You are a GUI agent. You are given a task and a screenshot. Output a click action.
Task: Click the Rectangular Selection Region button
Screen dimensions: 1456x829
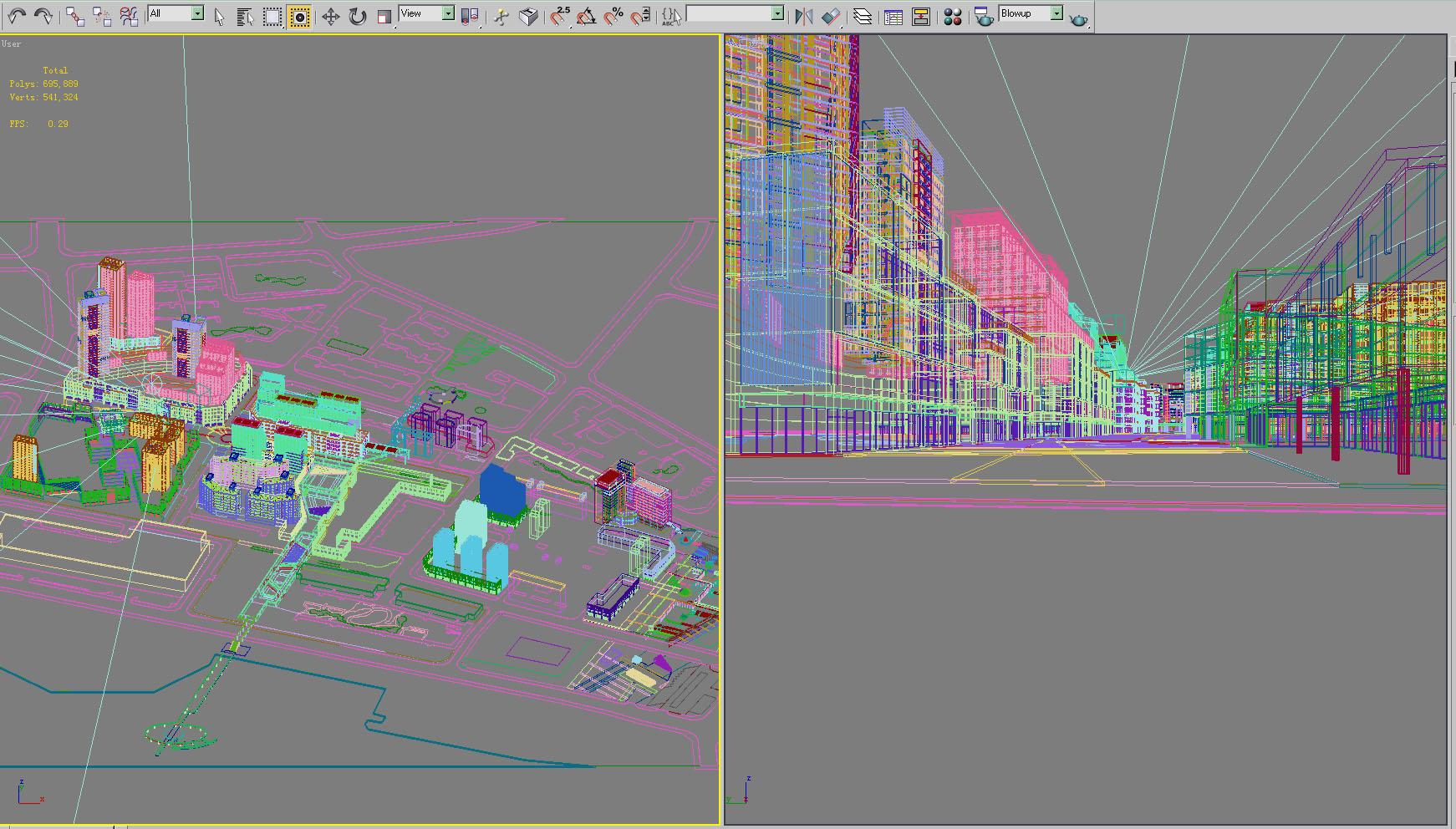point(272,16)
